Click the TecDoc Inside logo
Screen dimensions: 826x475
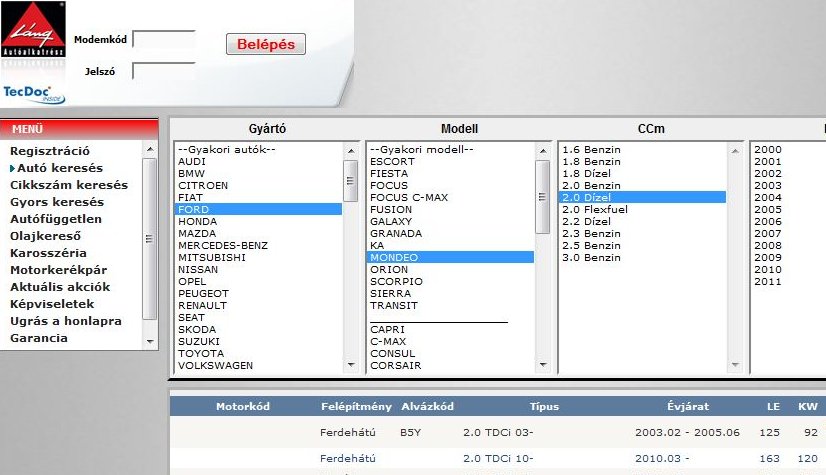pos(34,94)
